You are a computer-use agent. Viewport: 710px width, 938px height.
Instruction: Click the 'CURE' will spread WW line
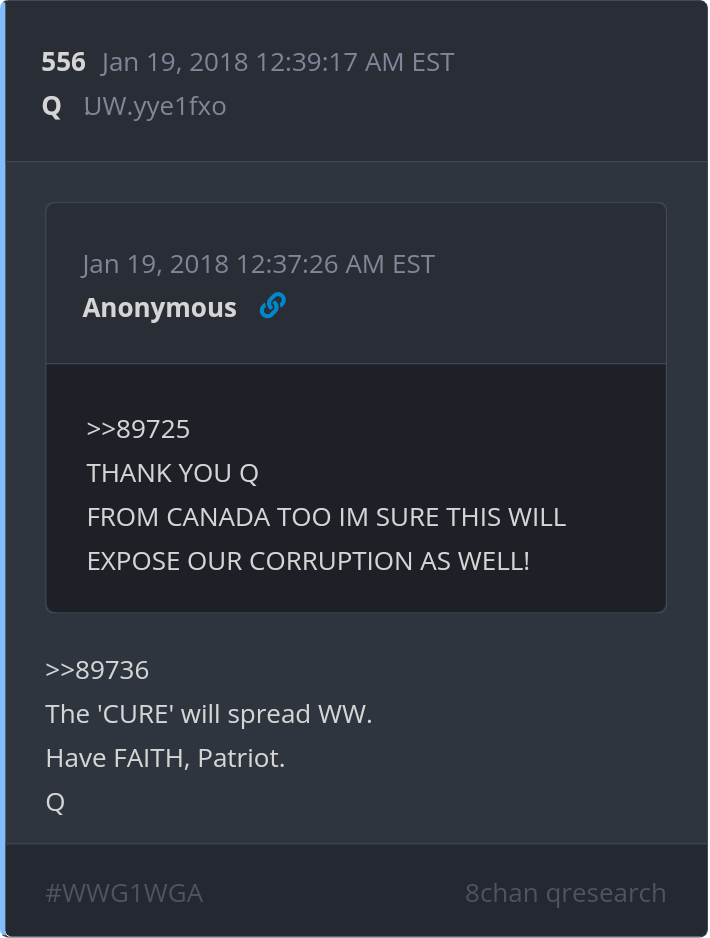pyautogui.click(x=209, y=714)
